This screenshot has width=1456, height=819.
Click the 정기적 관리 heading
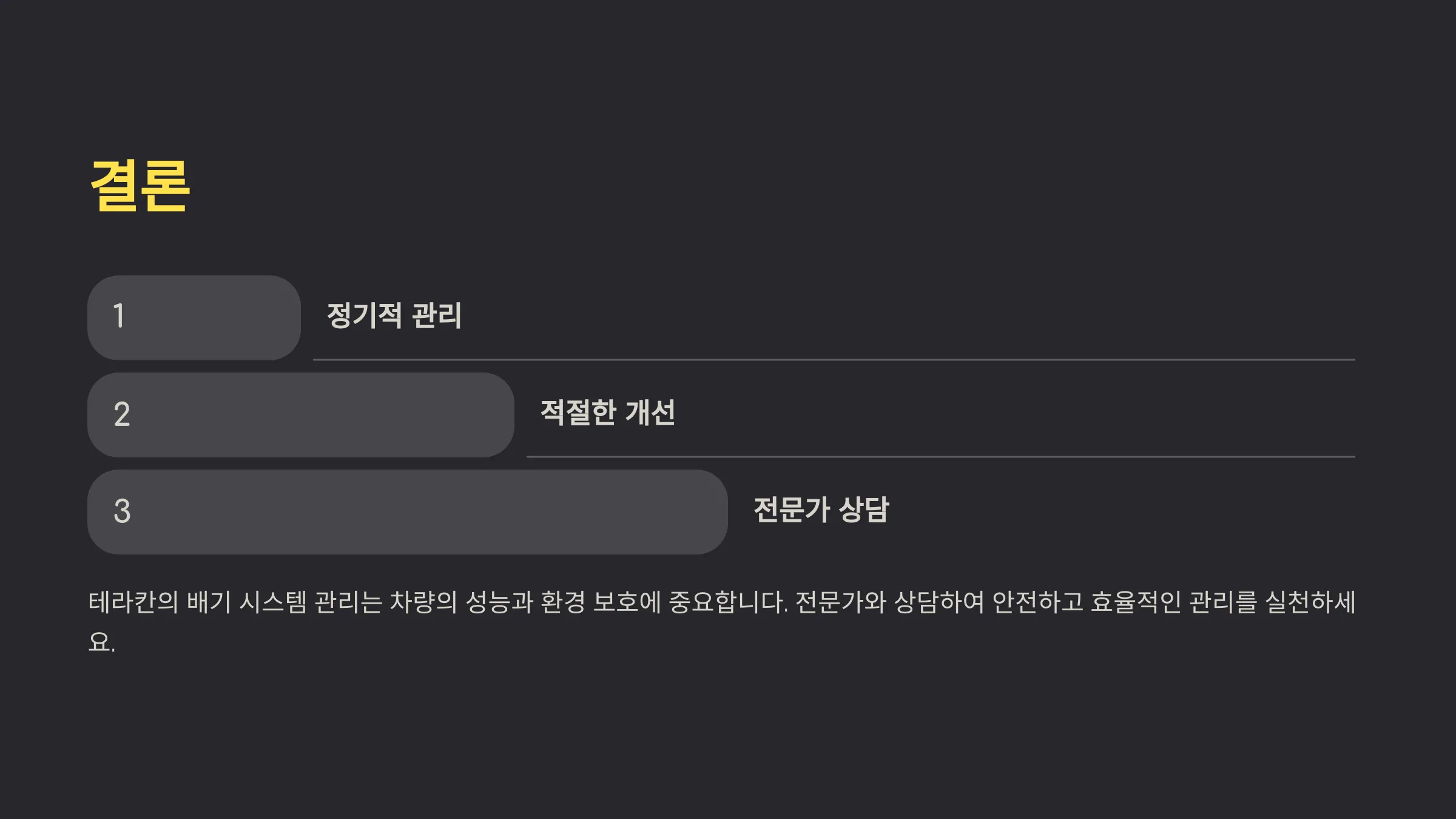pos(394,315)
